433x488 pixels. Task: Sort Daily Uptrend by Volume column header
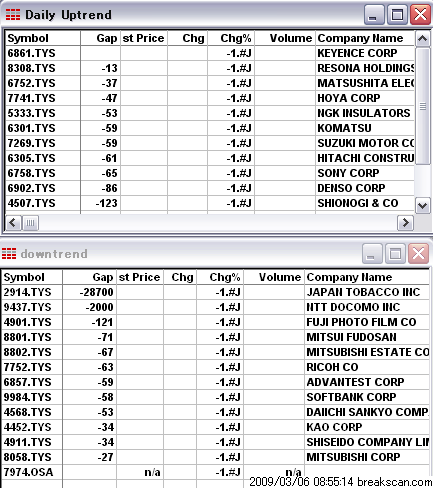click(285, 38)
